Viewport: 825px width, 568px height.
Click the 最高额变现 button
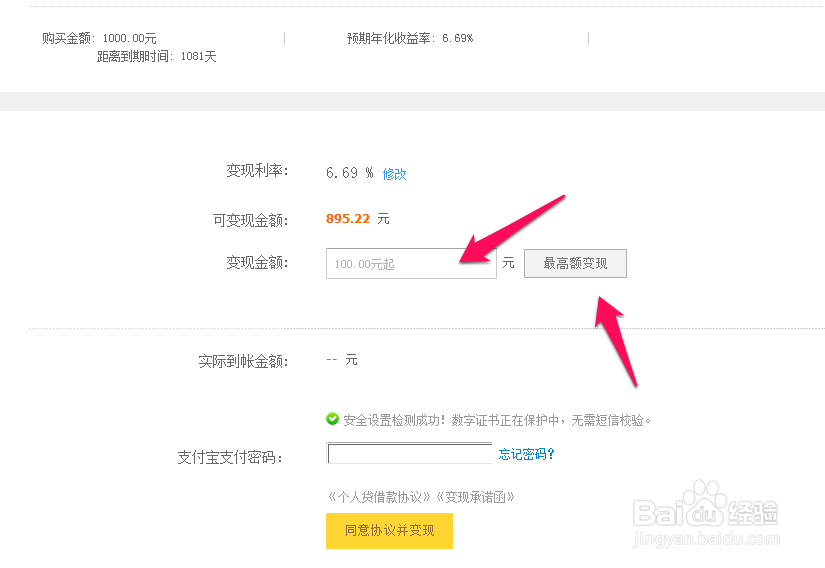[575, 263]
